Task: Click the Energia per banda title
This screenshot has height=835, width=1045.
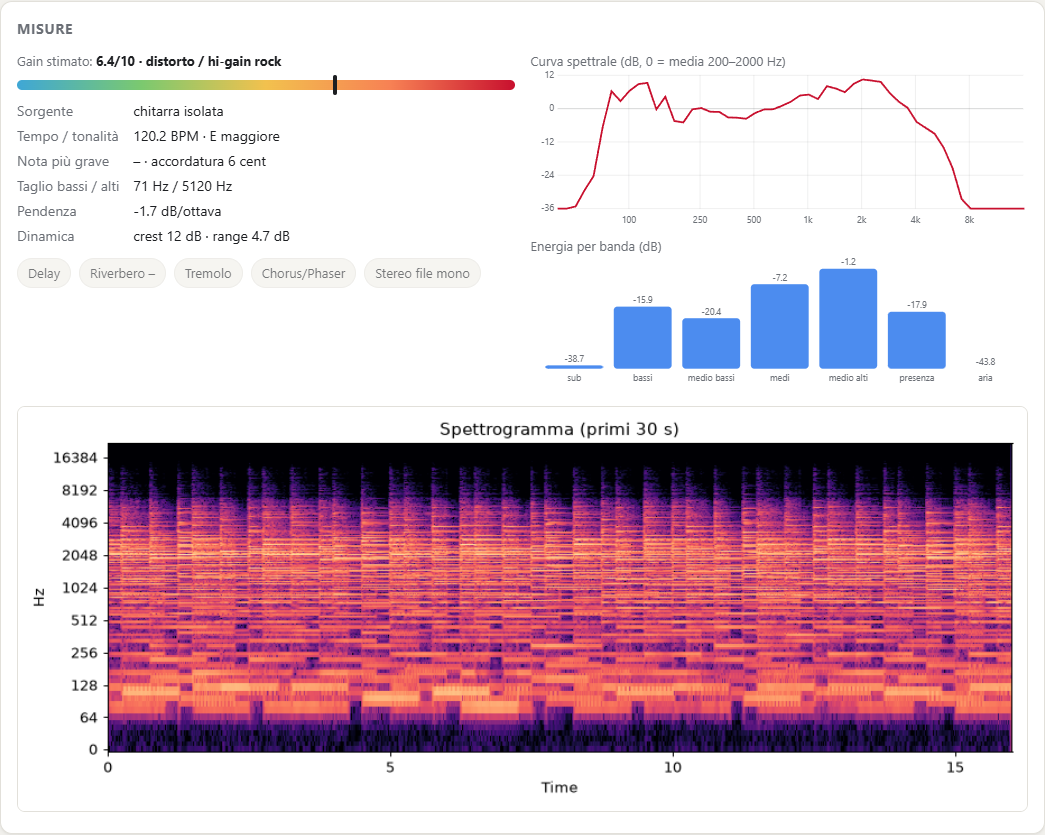Action: click(x=596, y=247)
